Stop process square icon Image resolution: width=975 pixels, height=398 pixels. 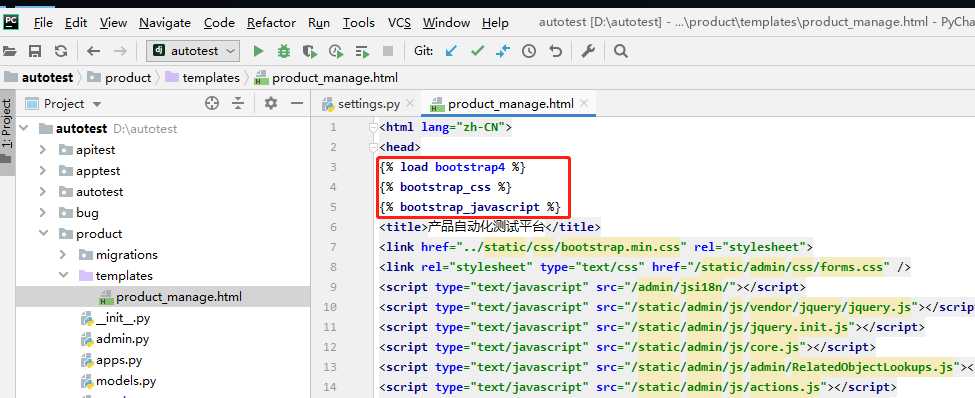click(387, 51)
